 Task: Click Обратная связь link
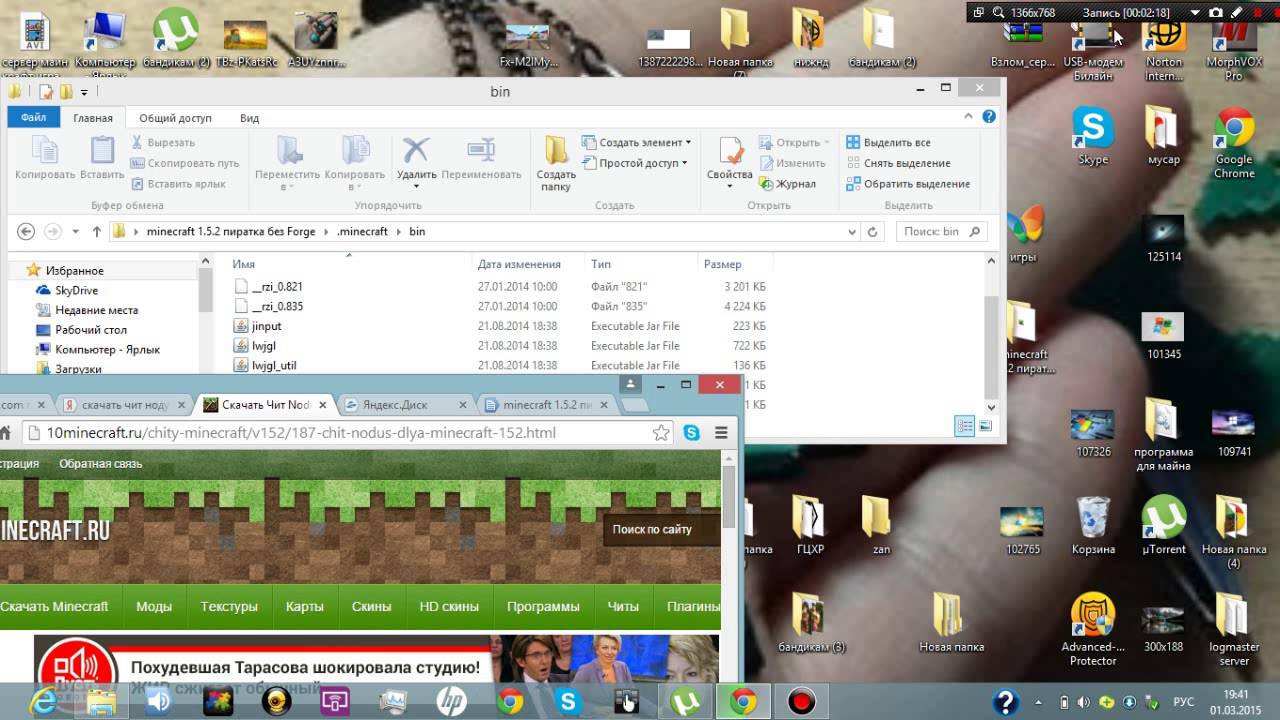(101, 464)
